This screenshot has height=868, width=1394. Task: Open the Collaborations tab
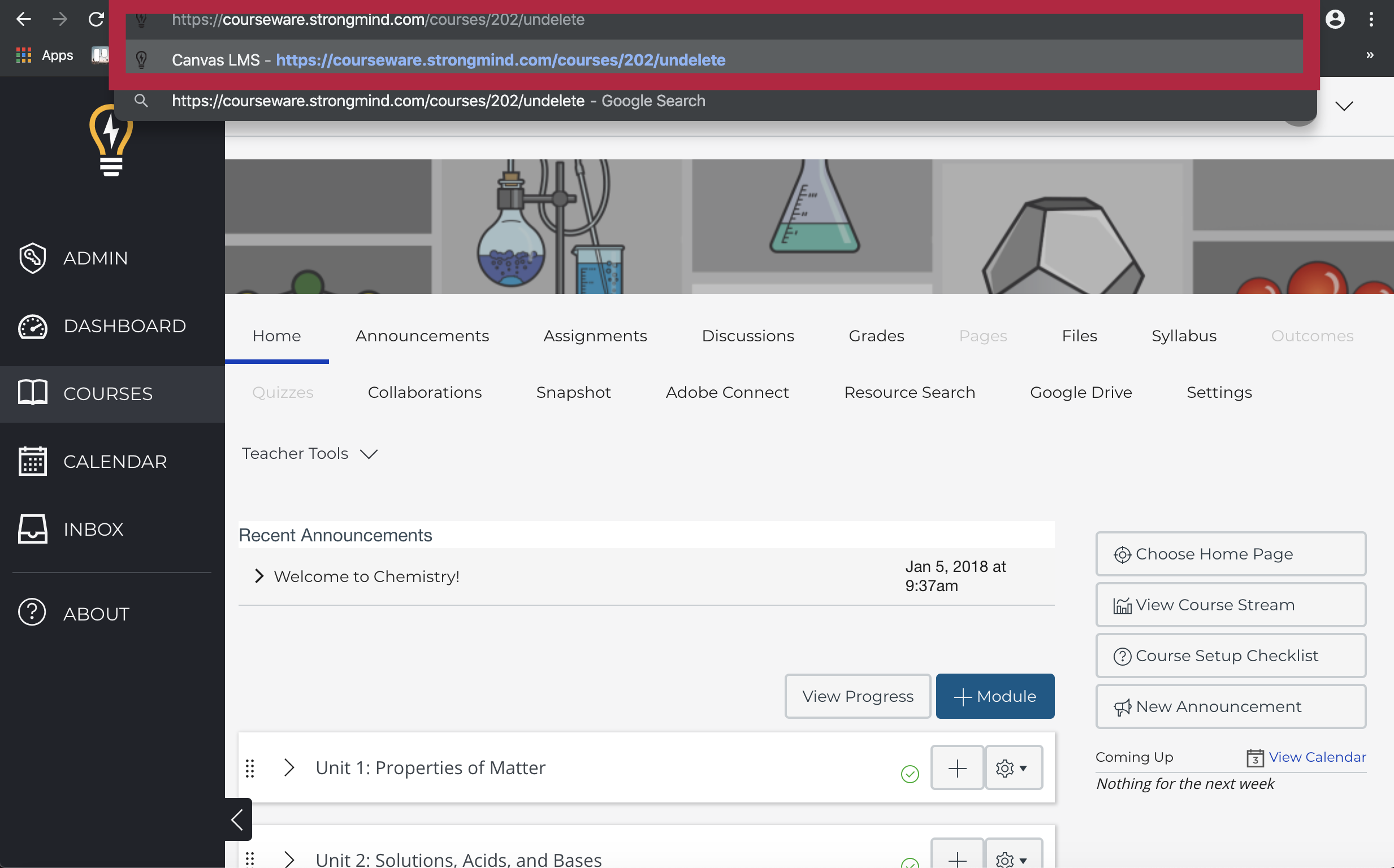[x=425, y=393]
